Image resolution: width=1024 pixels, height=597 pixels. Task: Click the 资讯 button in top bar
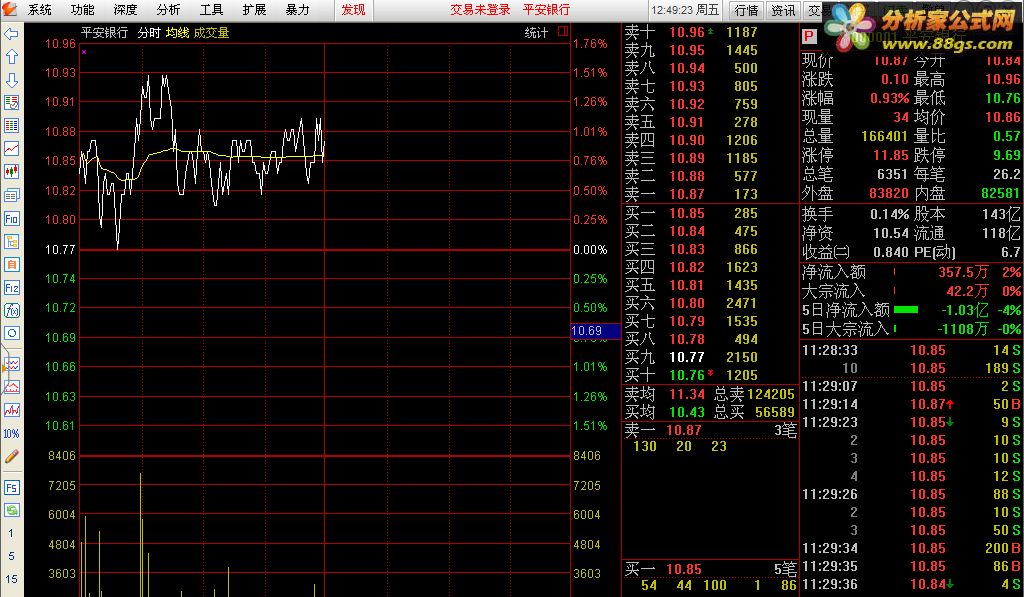(x=783, y=10)
